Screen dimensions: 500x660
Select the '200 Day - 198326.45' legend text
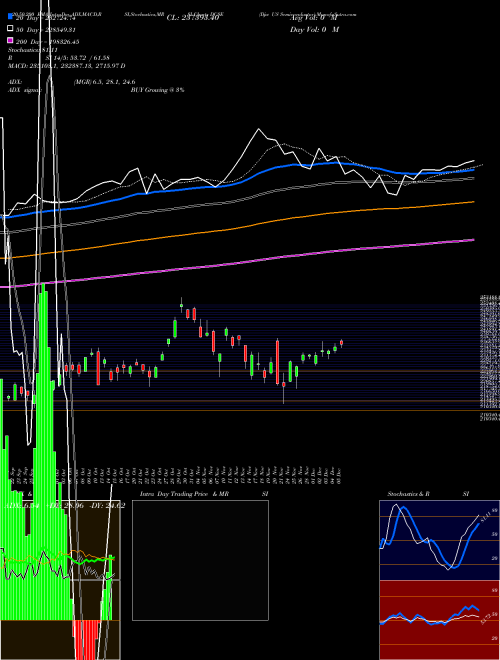click(48, 42)
